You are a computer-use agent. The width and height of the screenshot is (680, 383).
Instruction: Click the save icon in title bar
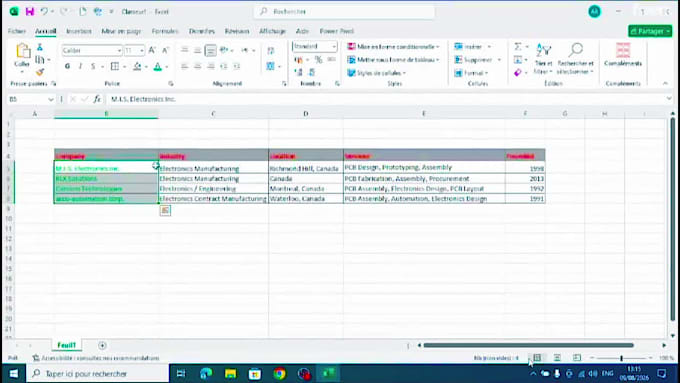pyautogui.click(x=29, y=12)
